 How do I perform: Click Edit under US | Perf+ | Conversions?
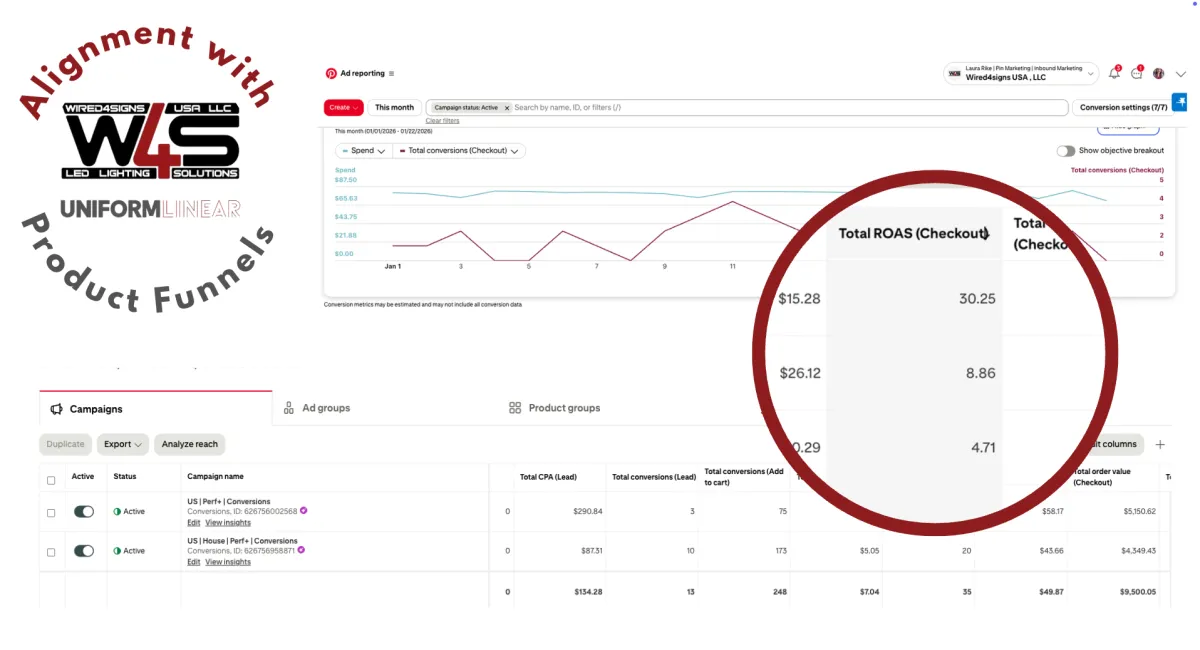[x=193, y=523]
